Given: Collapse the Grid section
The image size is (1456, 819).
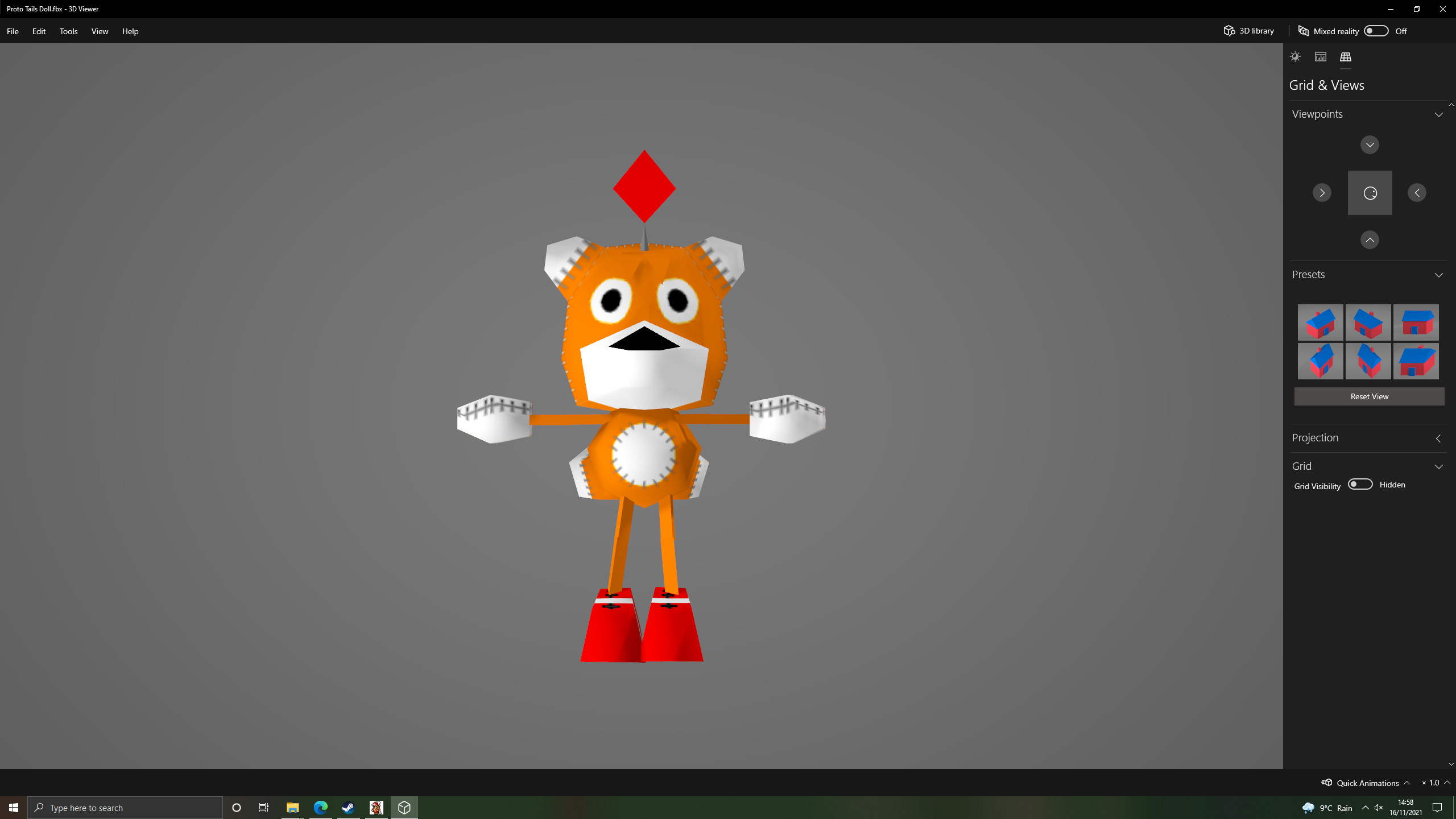Looking at the screenshot, I should 1438,466.
